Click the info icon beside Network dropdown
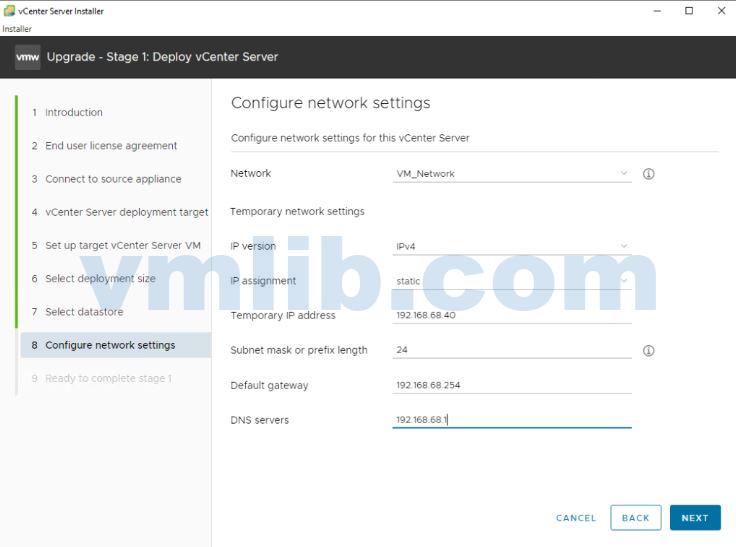The height and width of the screenshot is (547, 736). [x=648, y=174]
